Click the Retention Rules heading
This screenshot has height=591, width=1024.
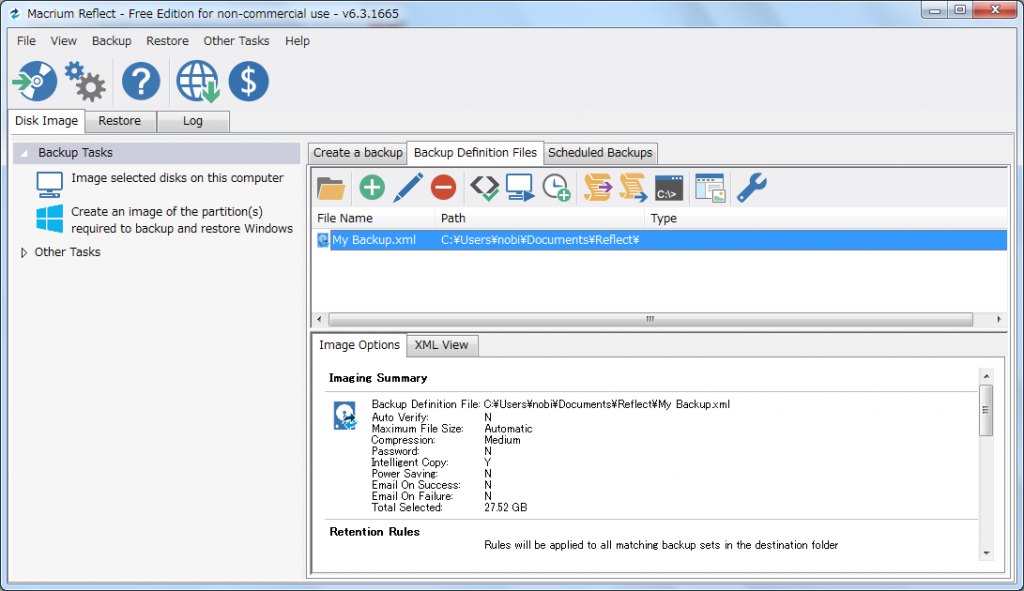click(374, 532)
